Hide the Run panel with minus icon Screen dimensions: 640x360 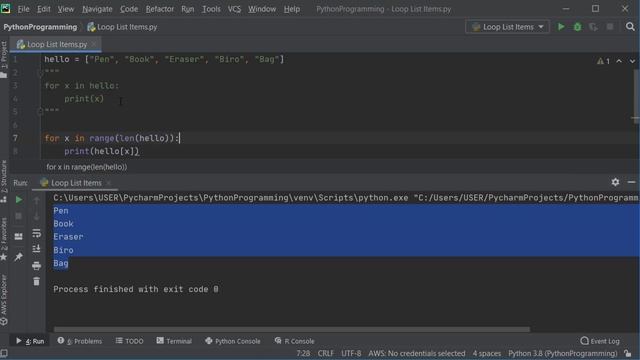click(x=631, y=182)
